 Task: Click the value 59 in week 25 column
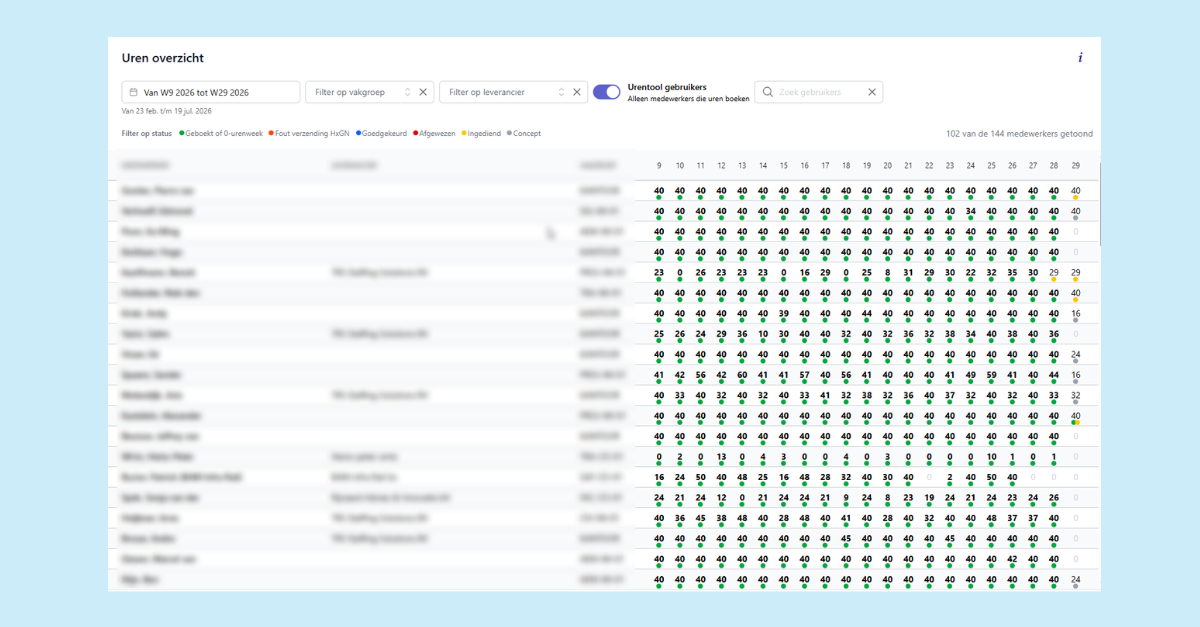tap(992, 375)
